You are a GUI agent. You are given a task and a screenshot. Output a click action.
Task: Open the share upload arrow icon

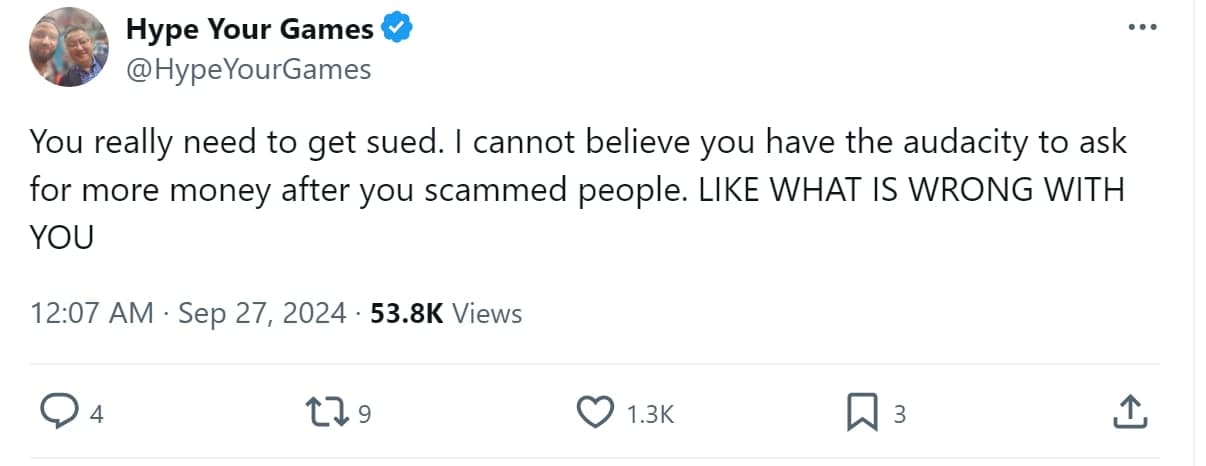(1127, 411)
